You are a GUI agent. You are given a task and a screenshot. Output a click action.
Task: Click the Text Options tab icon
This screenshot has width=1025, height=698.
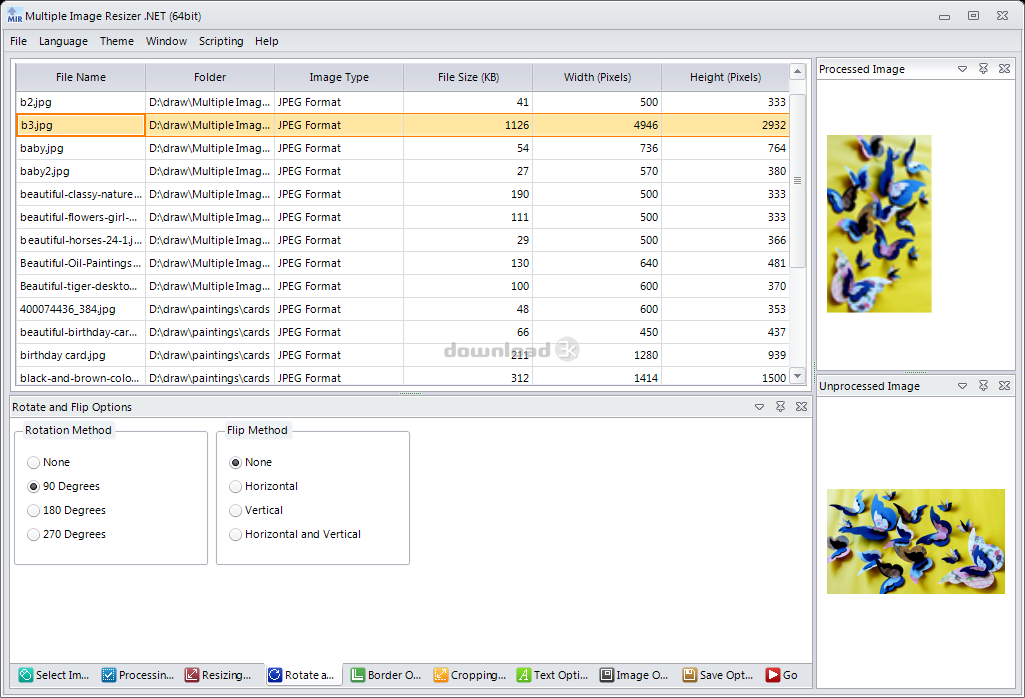click(524, 675)
